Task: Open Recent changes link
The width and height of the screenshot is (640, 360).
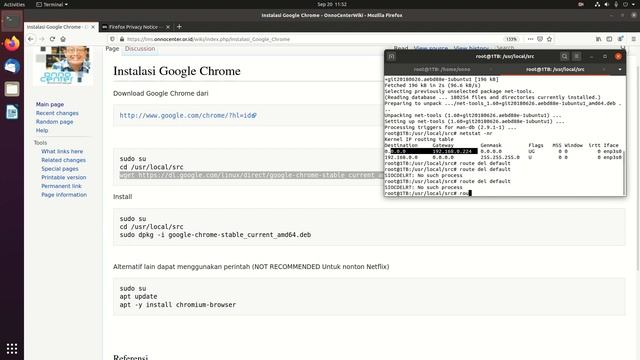Action: pyautogui.click(x=57, y=113)
